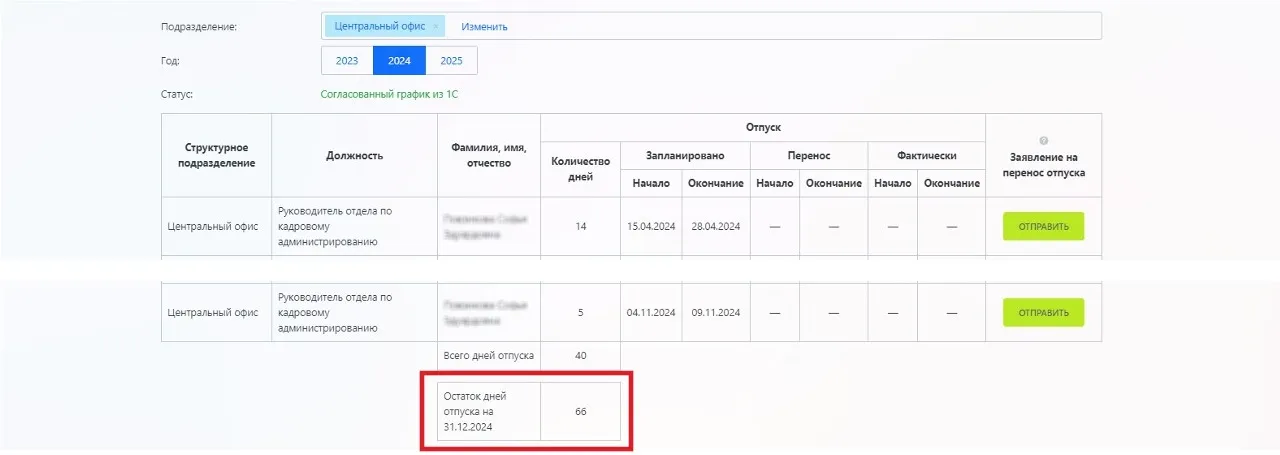Click the Изменить link
The width and height of the screenshot is (1280, 455).
484,27
